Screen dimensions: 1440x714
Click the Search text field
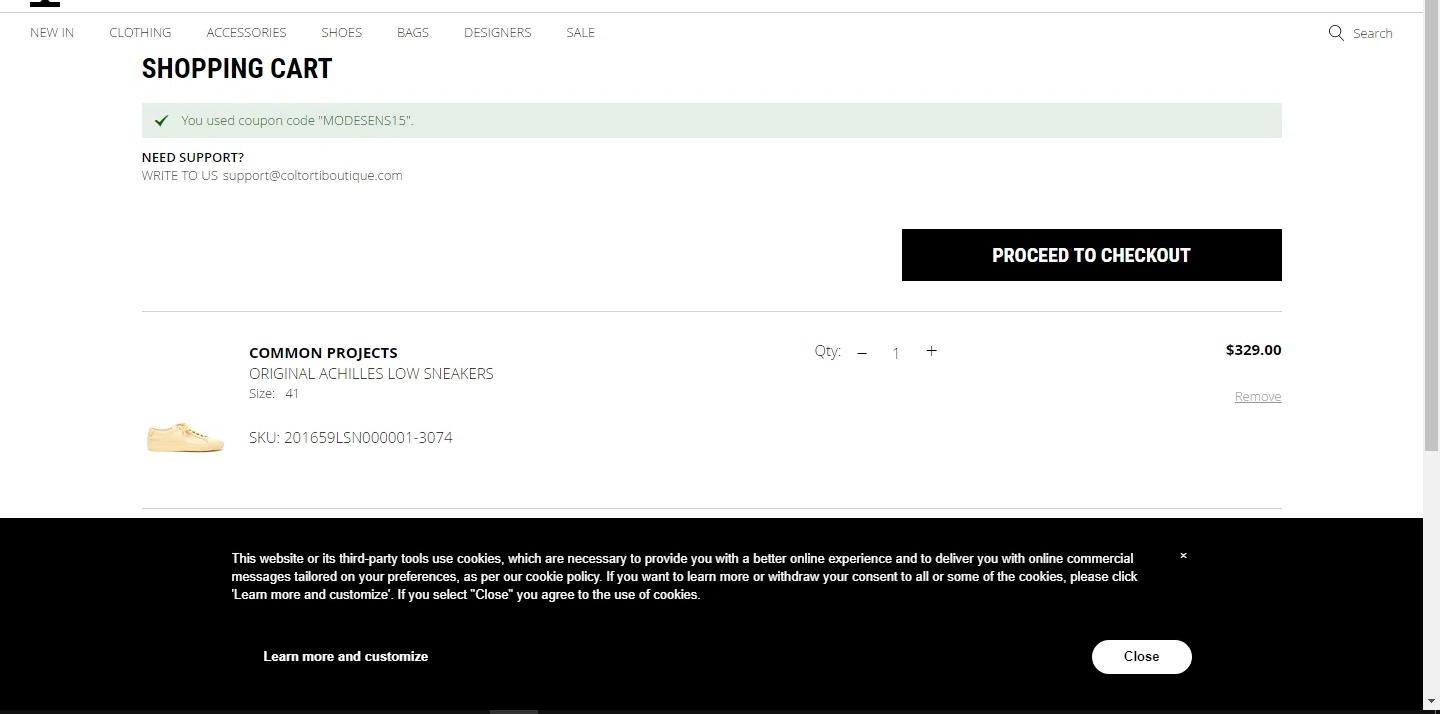click(x=1372, y=33)
